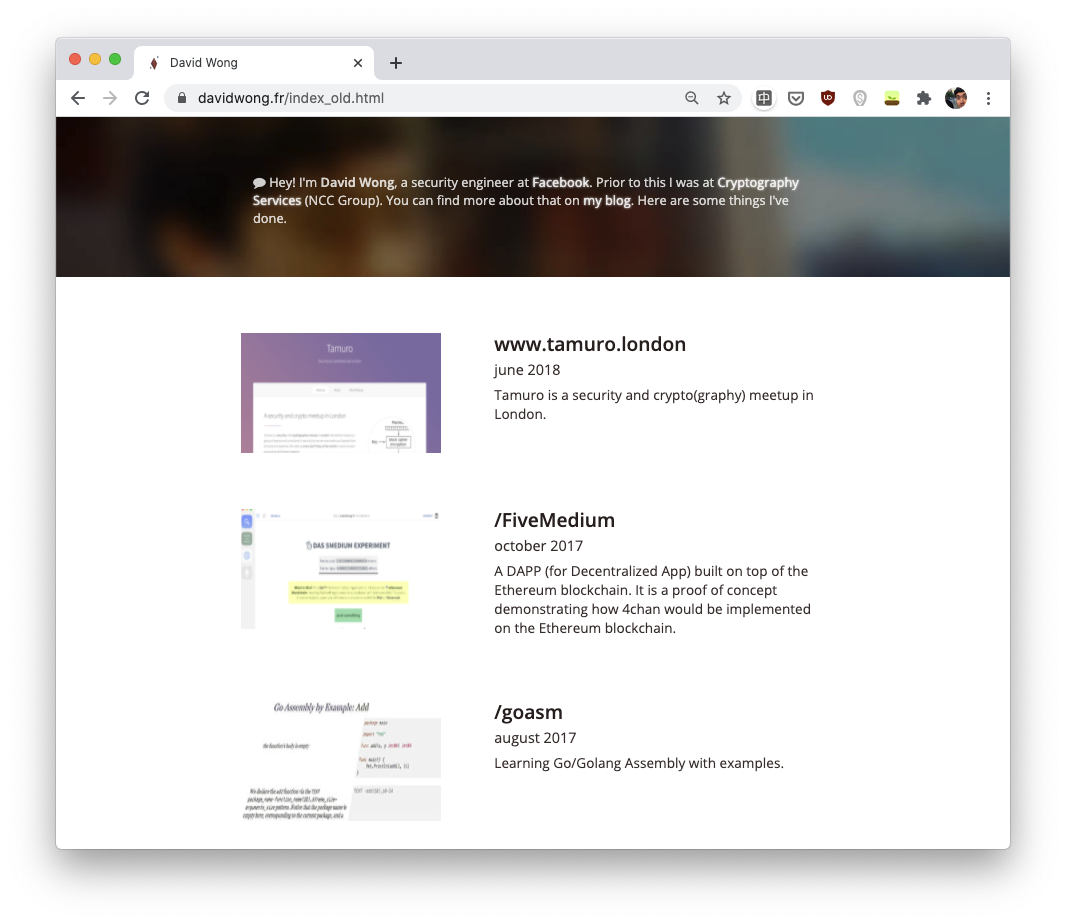Bookmark this page with the star
Image resolution: width=1066 pixels, height=923 pixels.
pos(724,98)
